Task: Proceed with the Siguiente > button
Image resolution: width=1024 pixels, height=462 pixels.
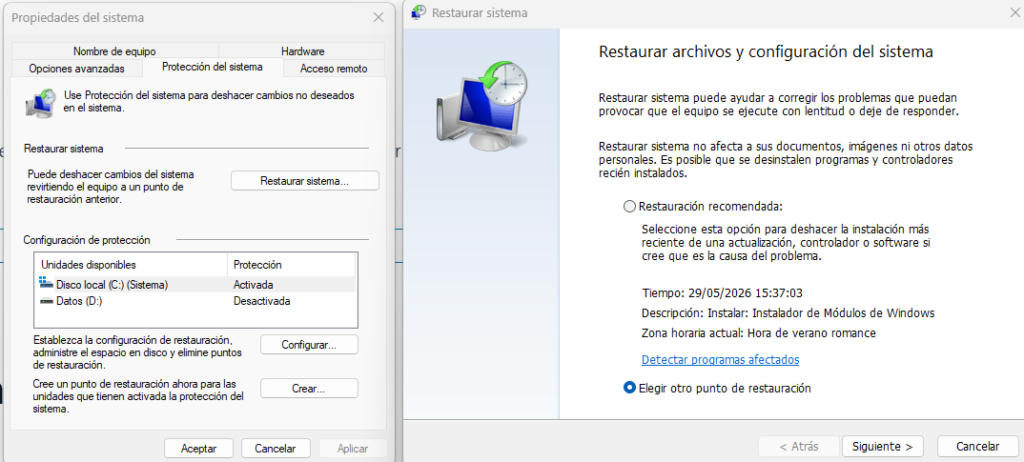Action: (882, 446)
